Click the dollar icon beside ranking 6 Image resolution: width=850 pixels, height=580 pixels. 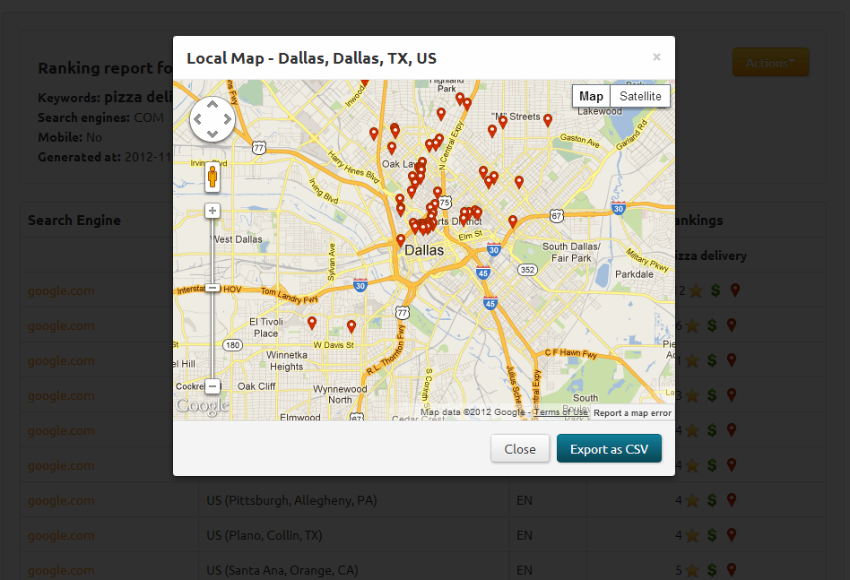point(712,325)
